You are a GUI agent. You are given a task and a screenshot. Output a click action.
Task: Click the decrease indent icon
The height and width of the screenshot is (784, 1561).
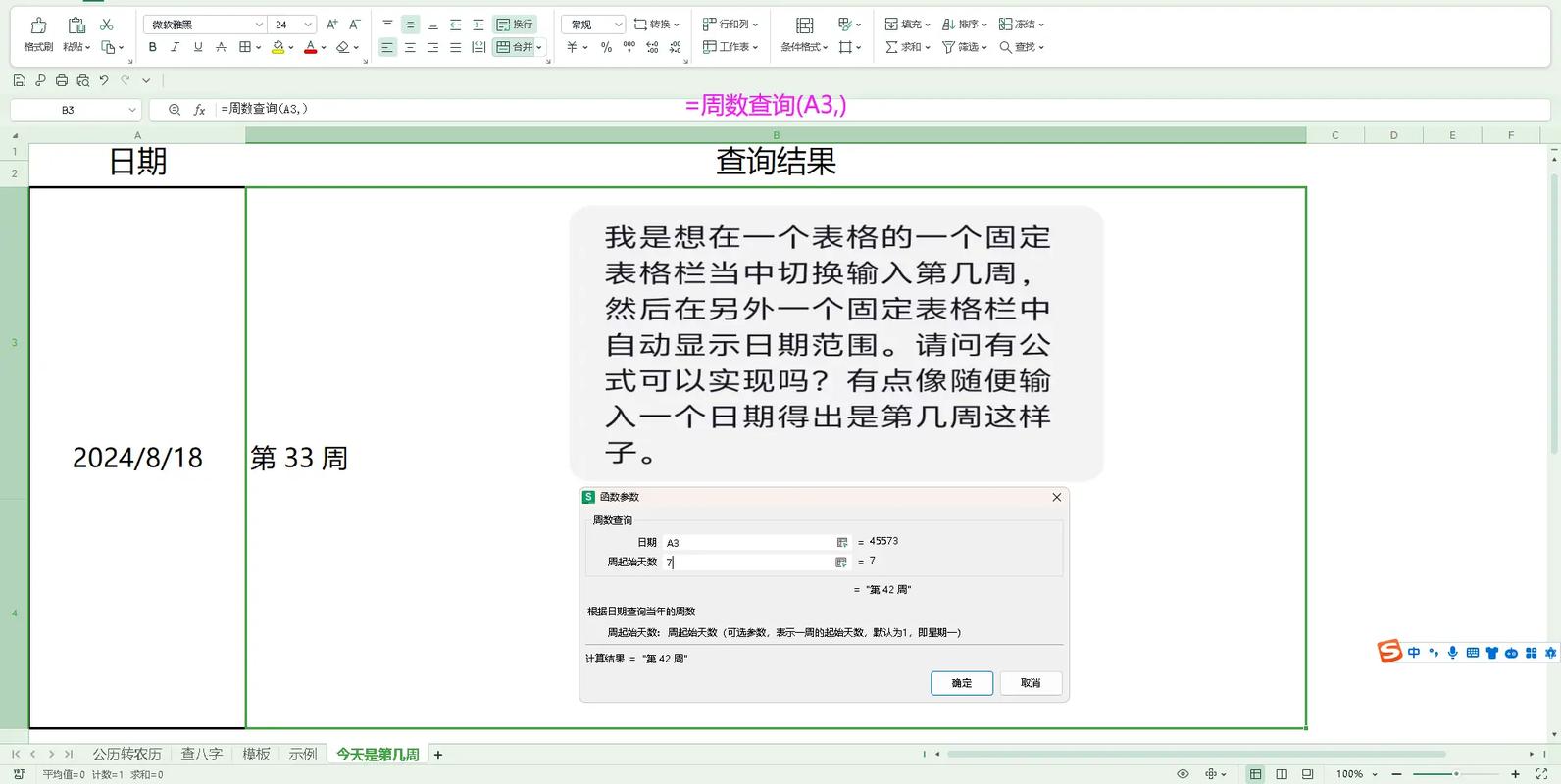[455, 24]
